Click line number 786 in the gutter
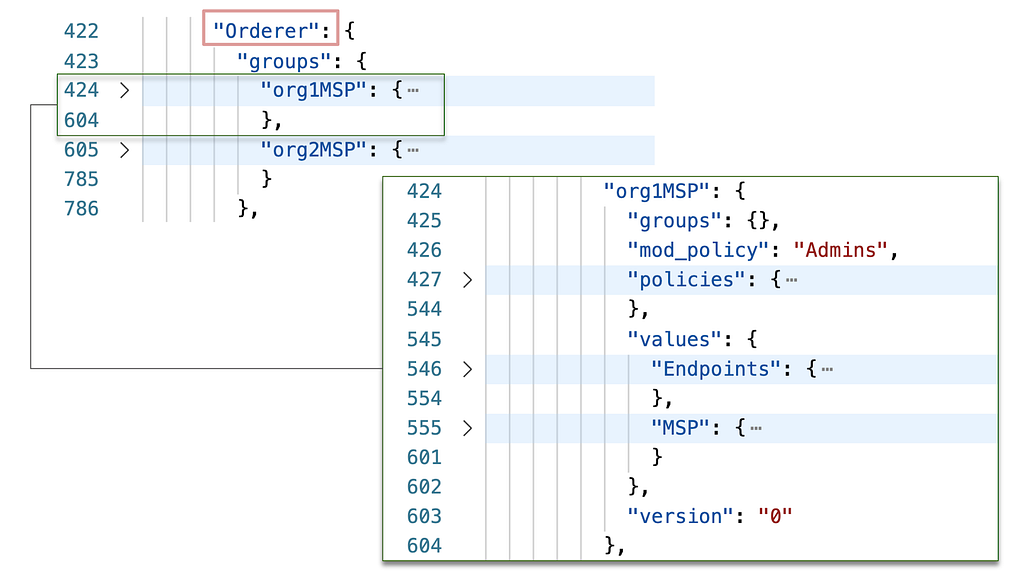 (82, 209)
